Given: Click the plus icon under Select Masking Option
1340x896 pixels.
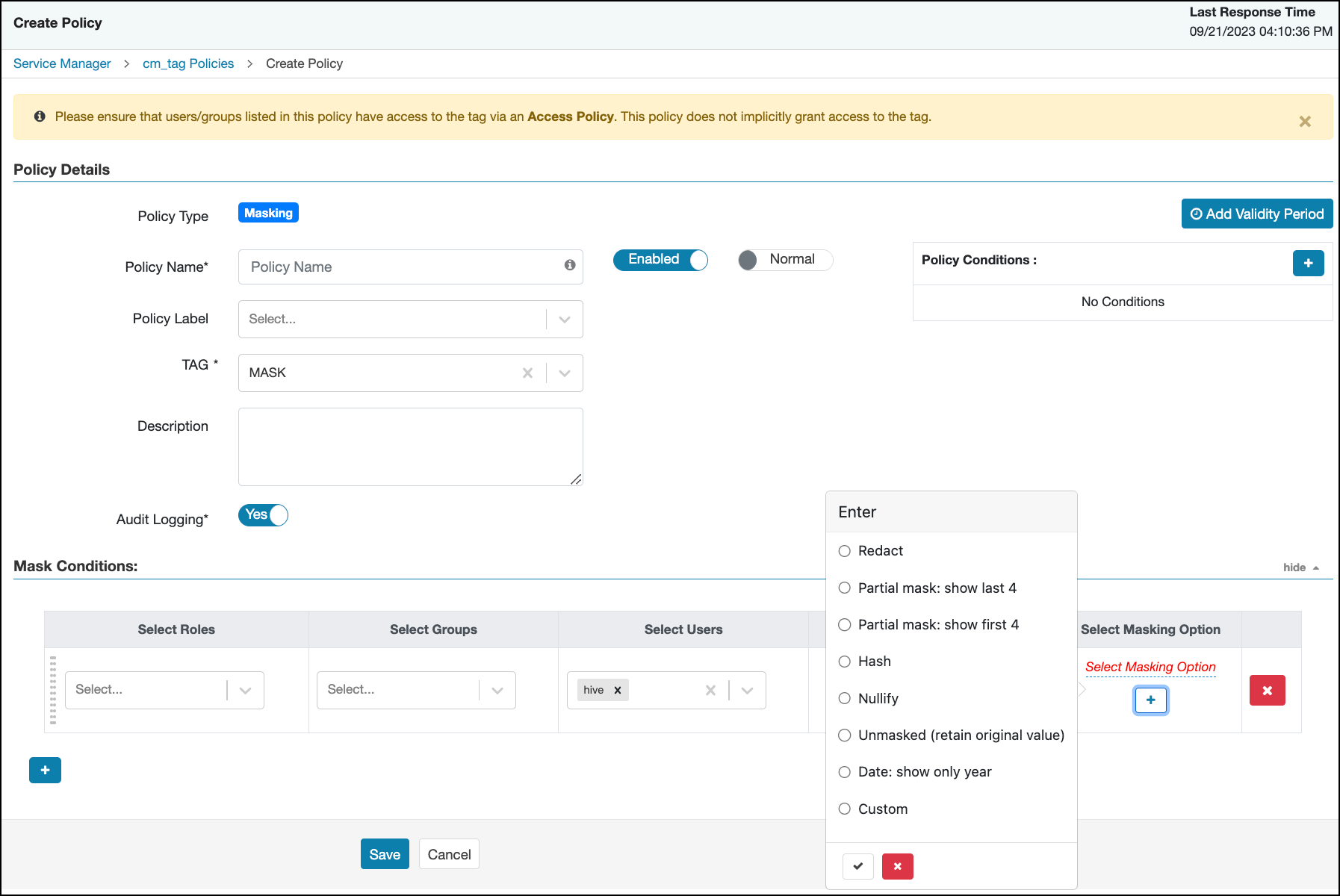Looking at the screenshot, I should click(1150, 700).
